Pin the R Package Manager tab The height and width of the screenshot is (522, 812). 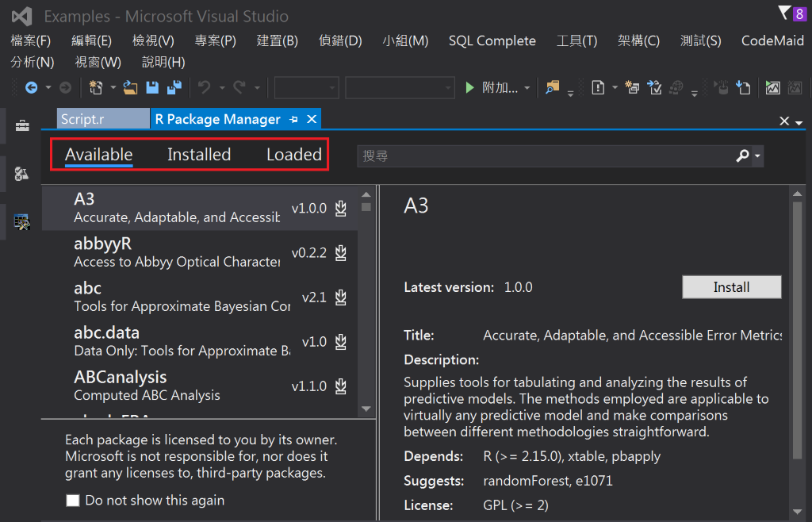click(294, 120)
